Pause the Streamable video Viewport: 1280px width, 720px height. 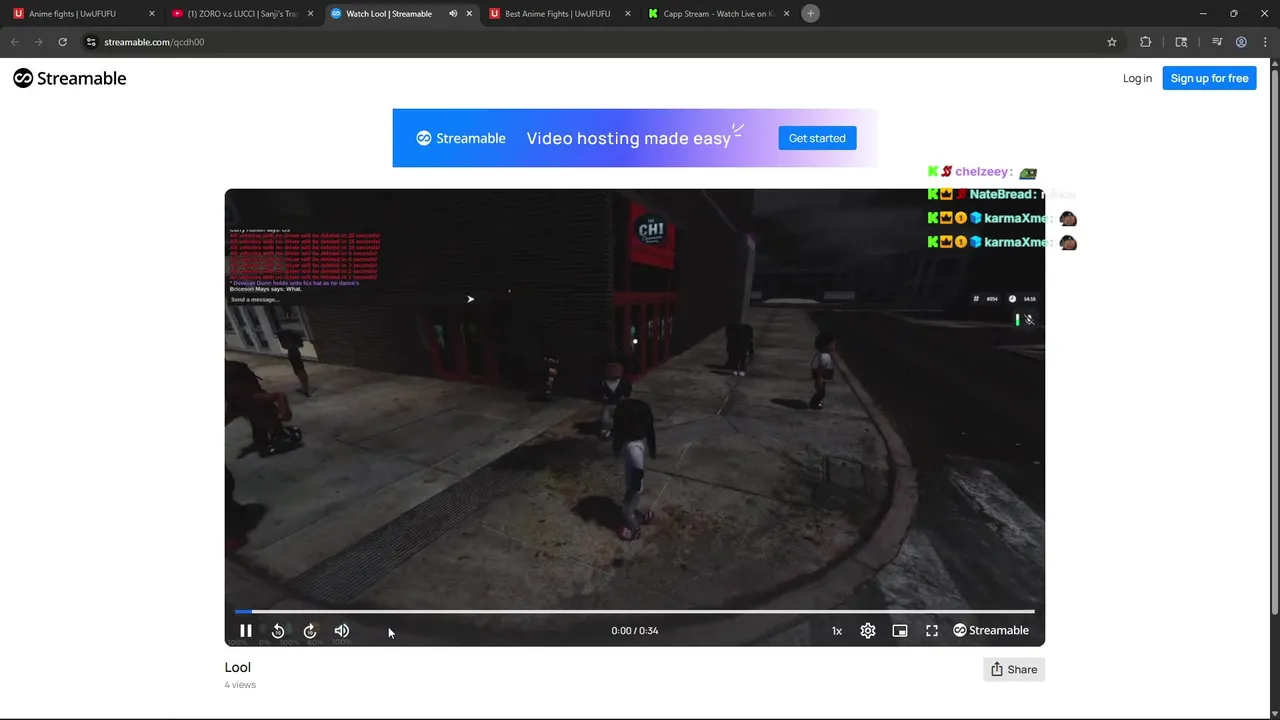[x=245, y=631]
